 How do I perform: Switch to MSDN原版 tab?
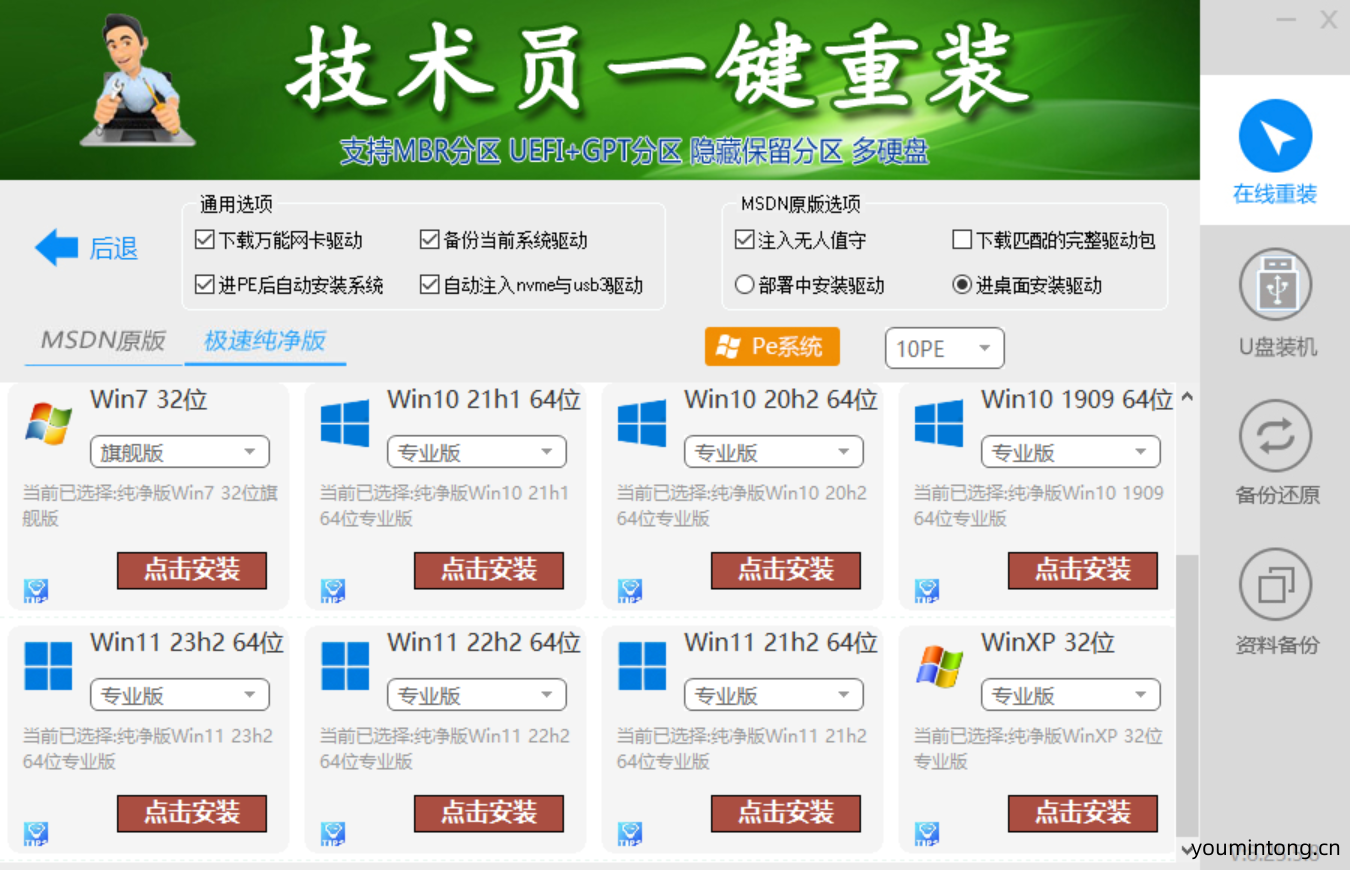[103, 341]
